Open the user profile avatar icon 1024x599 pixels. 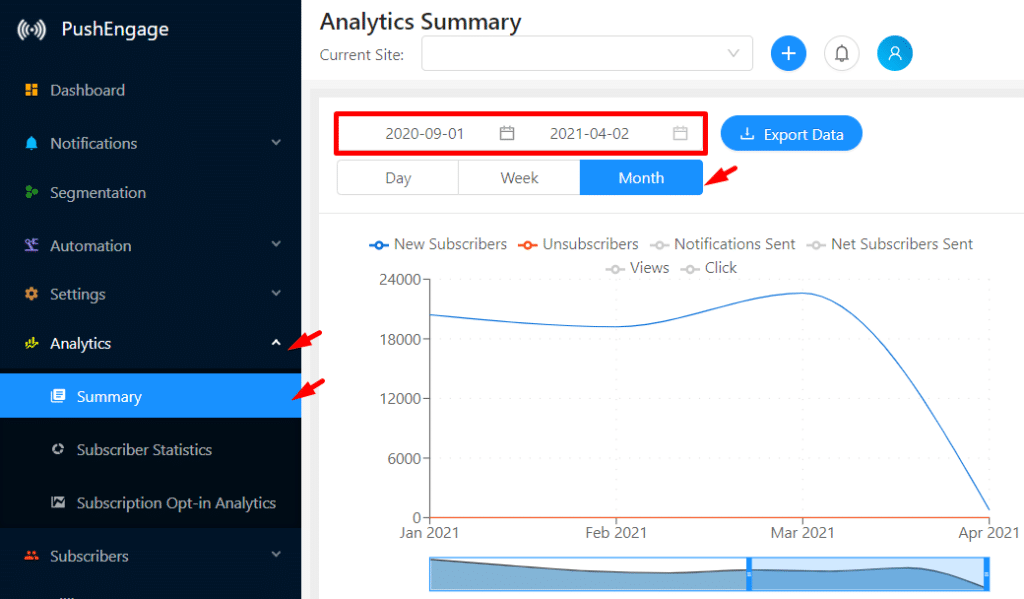[895, 54]
